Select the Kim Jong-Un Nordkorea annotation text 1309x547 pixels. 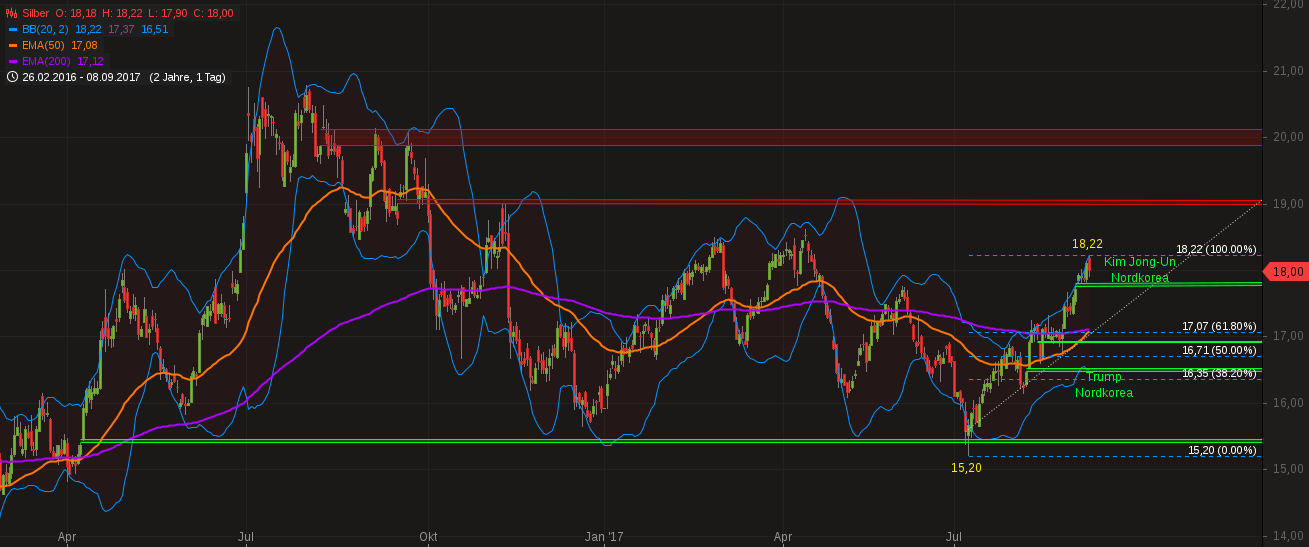(x=1139, y=270)
